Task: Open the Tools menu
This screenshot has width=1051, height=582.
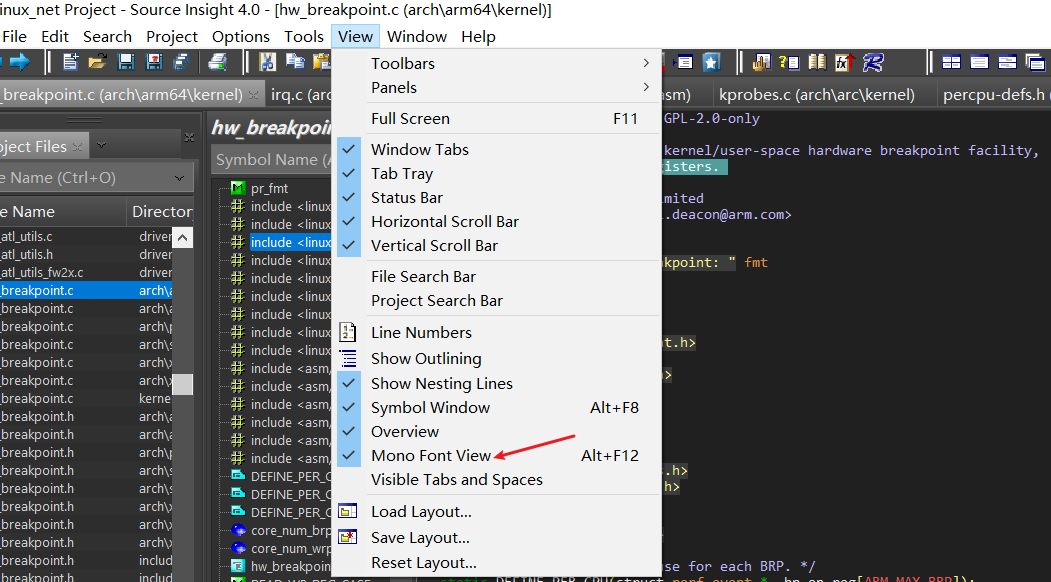Action: [x=304, y=37]
